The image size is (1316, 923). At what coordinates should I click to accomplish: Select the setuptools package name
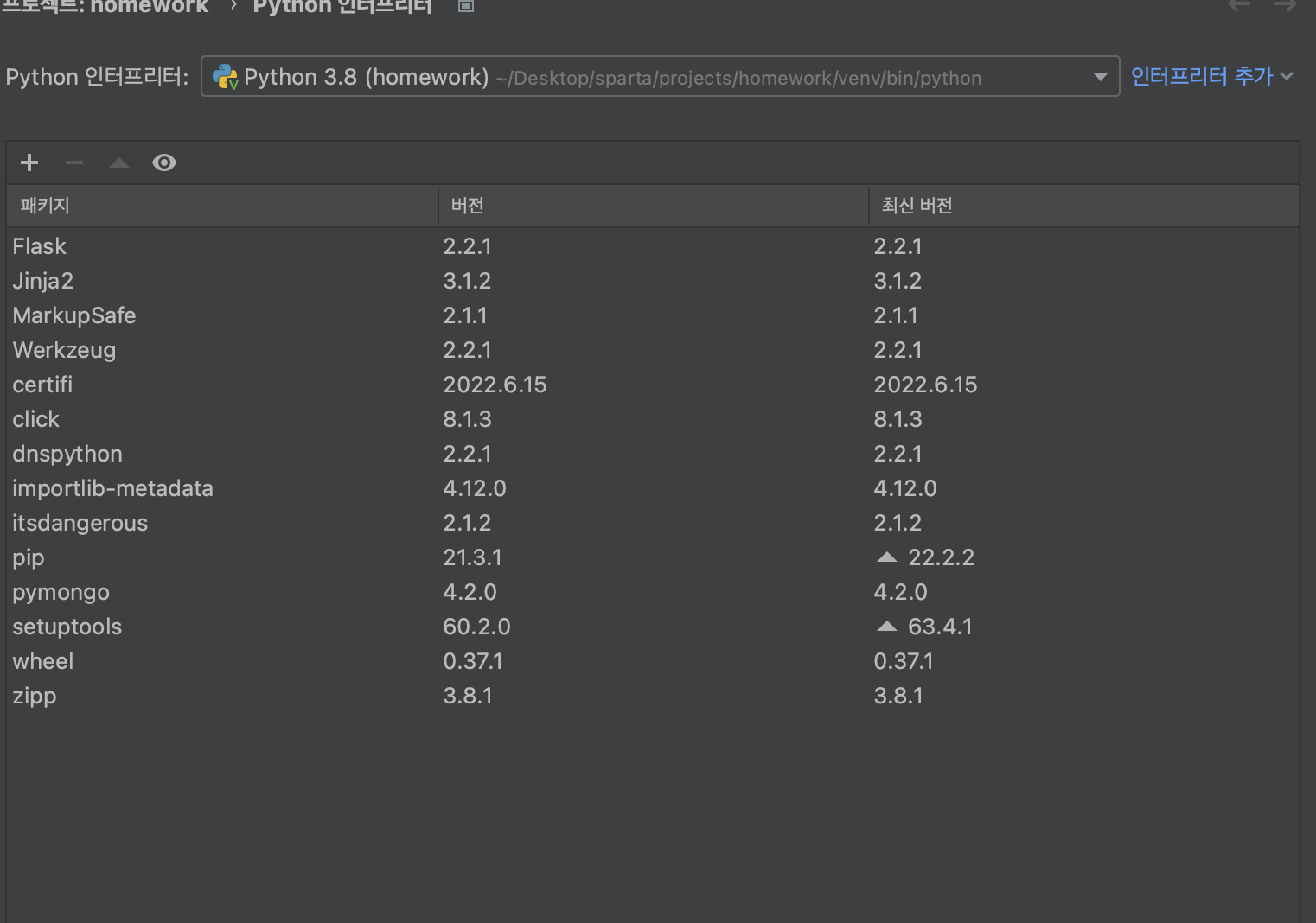point(67,627)
